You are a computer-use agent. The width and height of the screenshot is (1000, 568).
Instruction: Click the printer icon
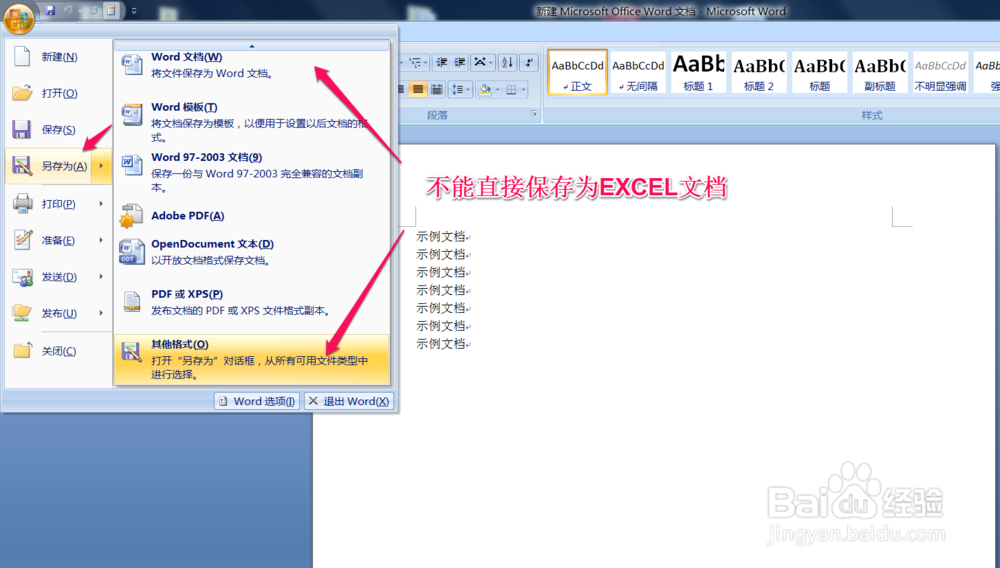coord(22,203)
